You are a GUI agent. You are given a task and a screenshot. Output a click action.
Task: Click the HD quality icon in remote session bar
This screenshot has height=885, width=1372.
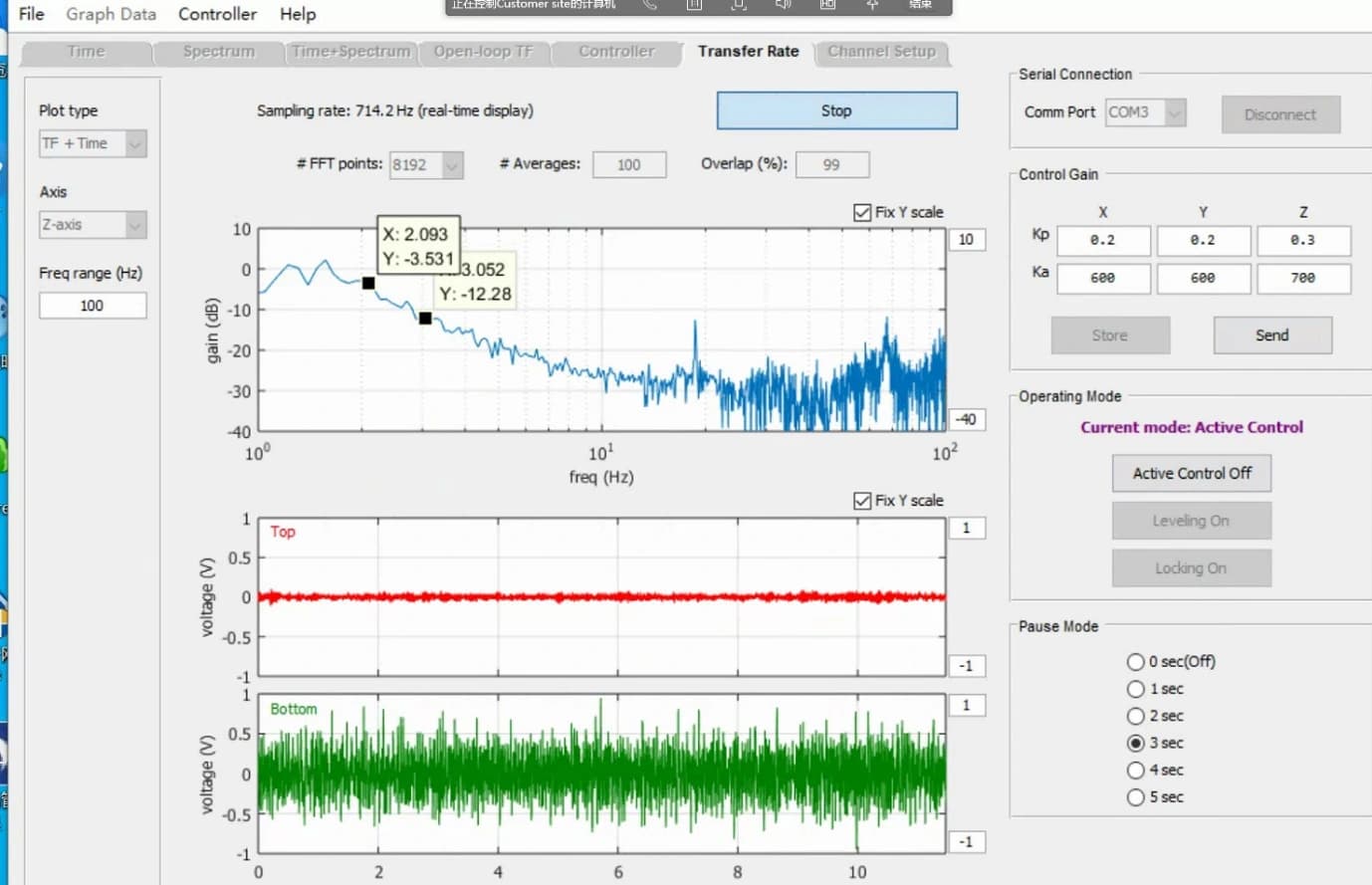click(x=827, y=5)
